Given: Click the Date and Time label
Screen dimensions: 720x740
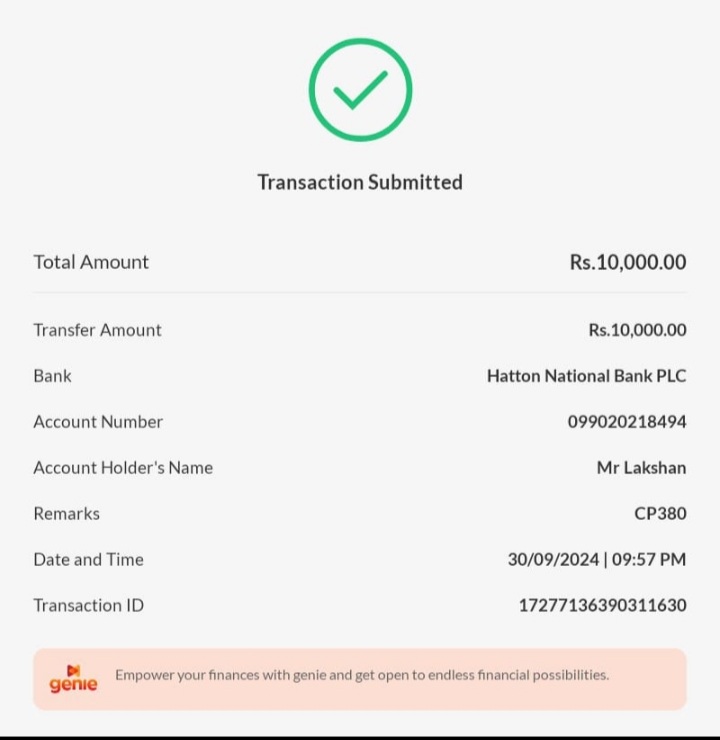Looking at the screenshot, I should 88,559.
